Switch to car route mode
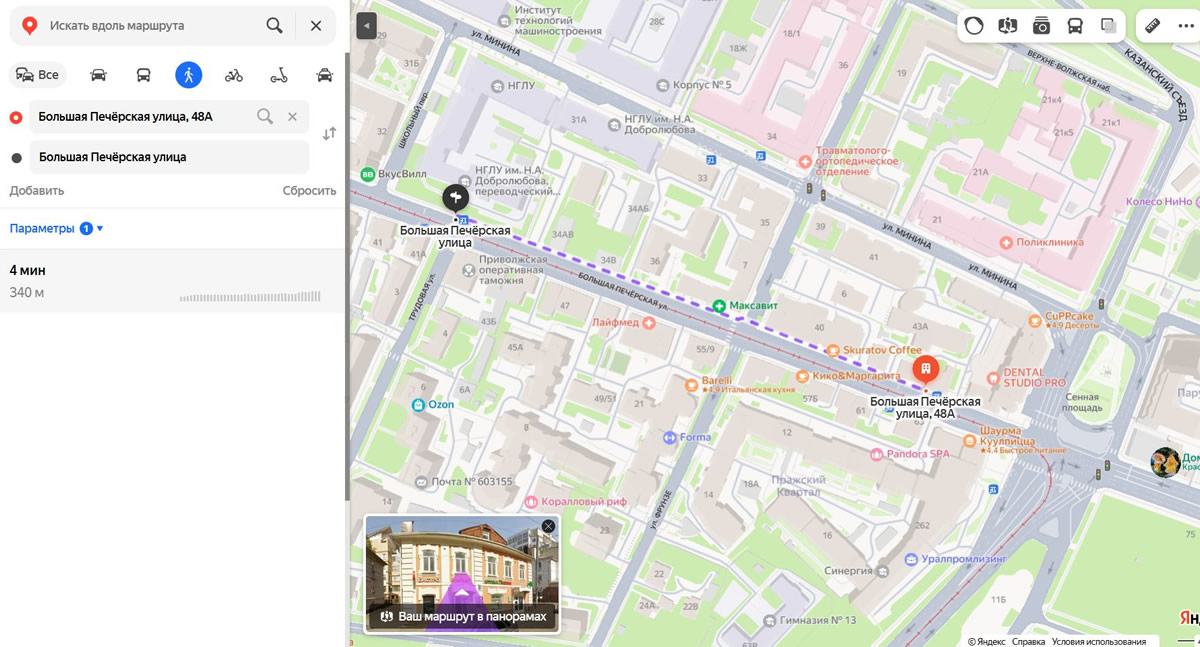1200x647 pixels. pos(98,75)
